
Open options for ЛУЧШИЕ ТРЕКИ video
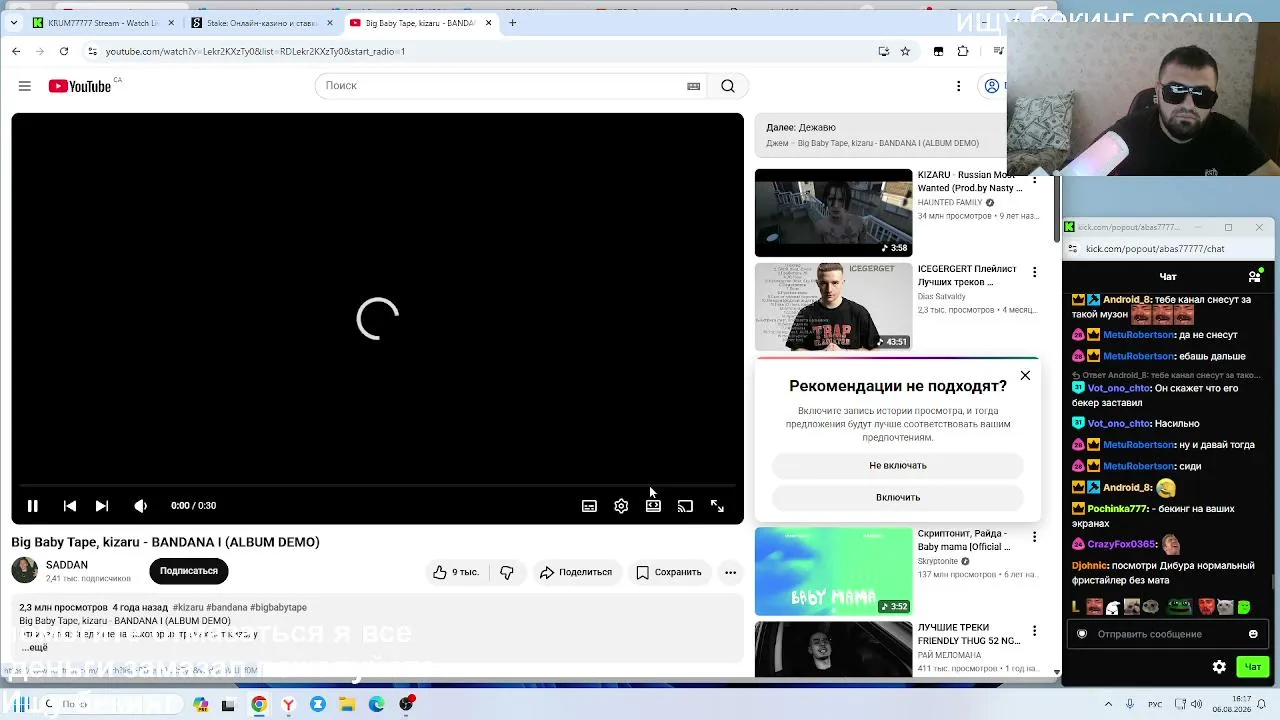point(1034,631)
